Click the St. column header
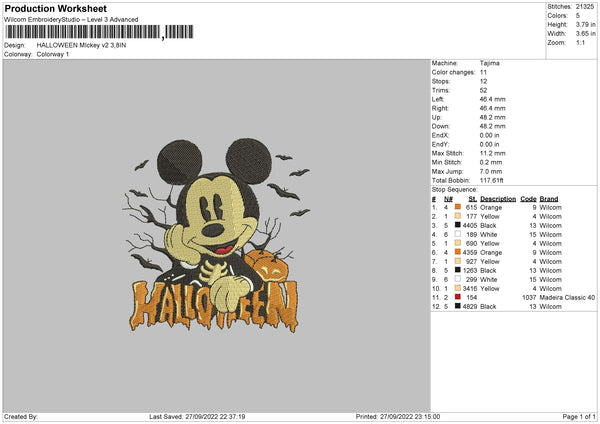This screenshot has height=424, width=600. (472, 197)
